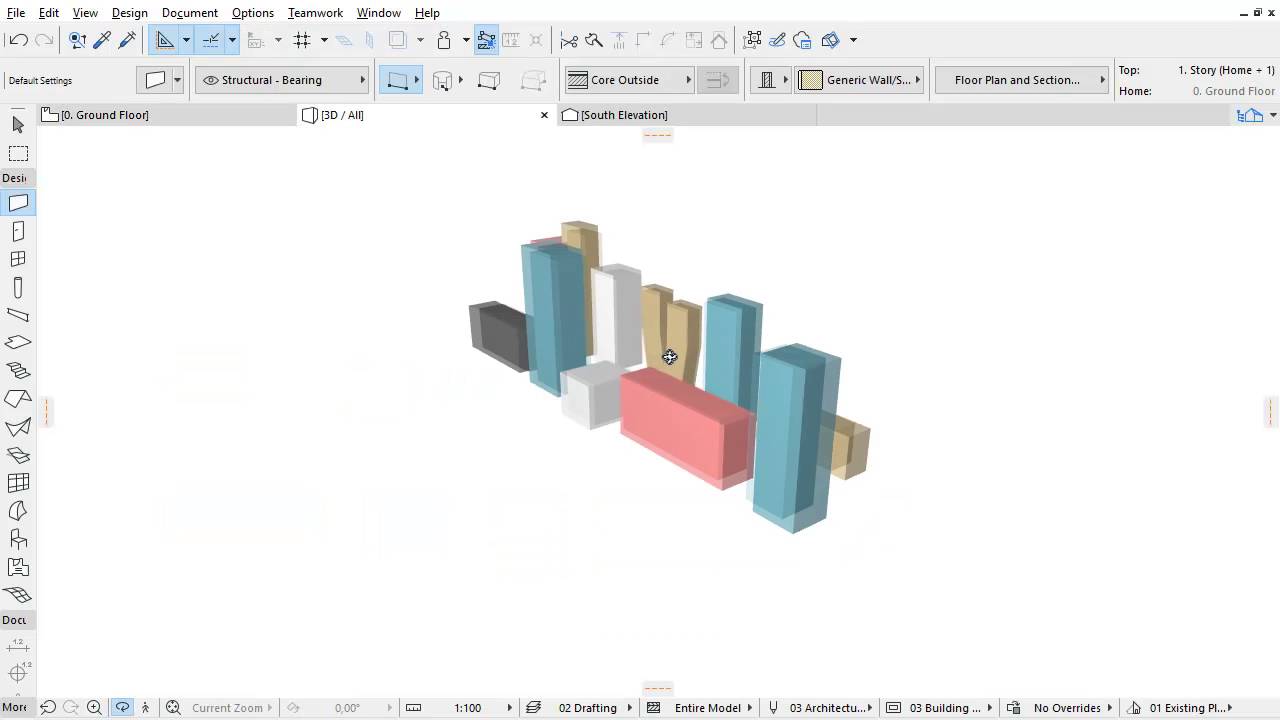Click the Adjust tool icon

[x=594, y=40]
